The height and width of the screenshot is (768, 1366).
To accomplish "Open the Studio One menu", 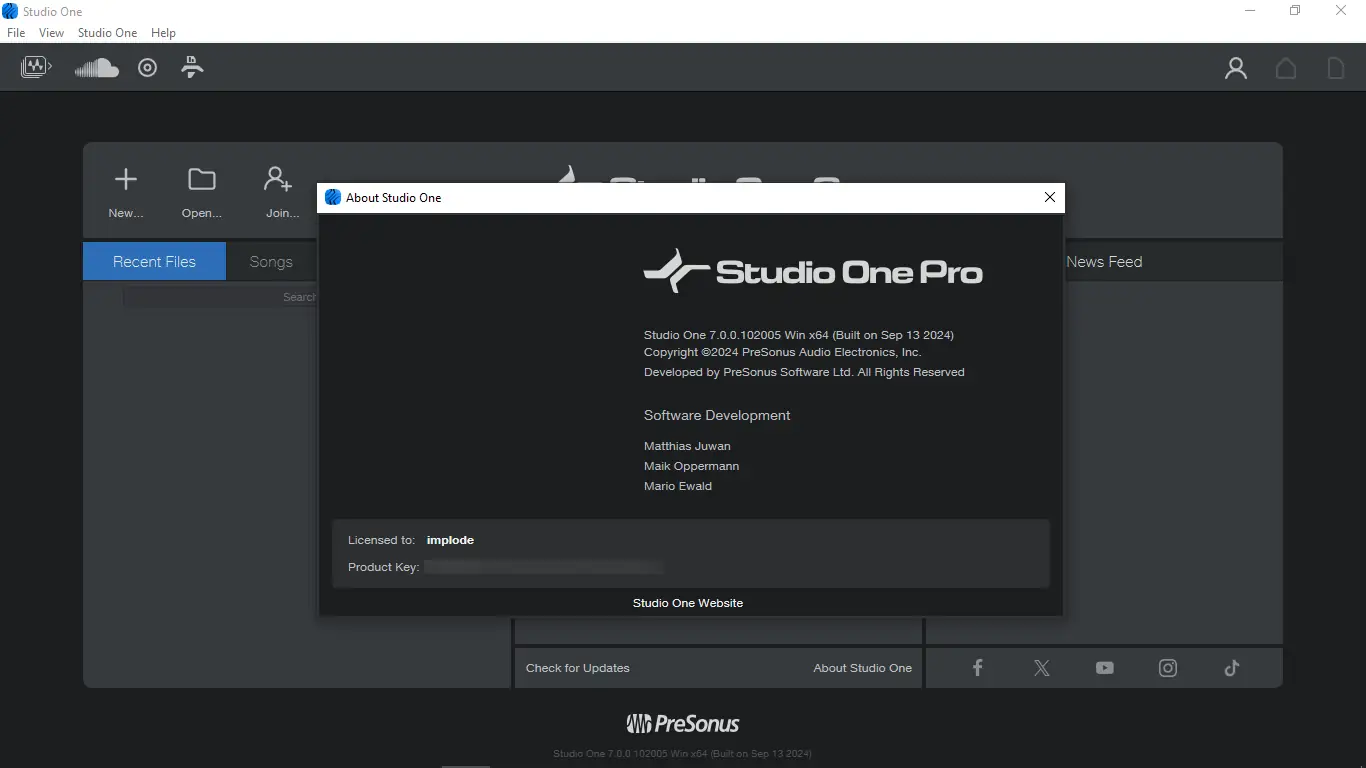I will click(107, 33).
